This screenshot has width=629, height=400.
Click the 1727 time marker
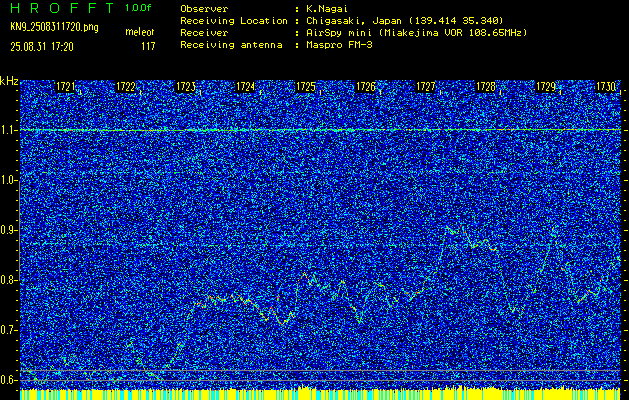pos(426,87)
